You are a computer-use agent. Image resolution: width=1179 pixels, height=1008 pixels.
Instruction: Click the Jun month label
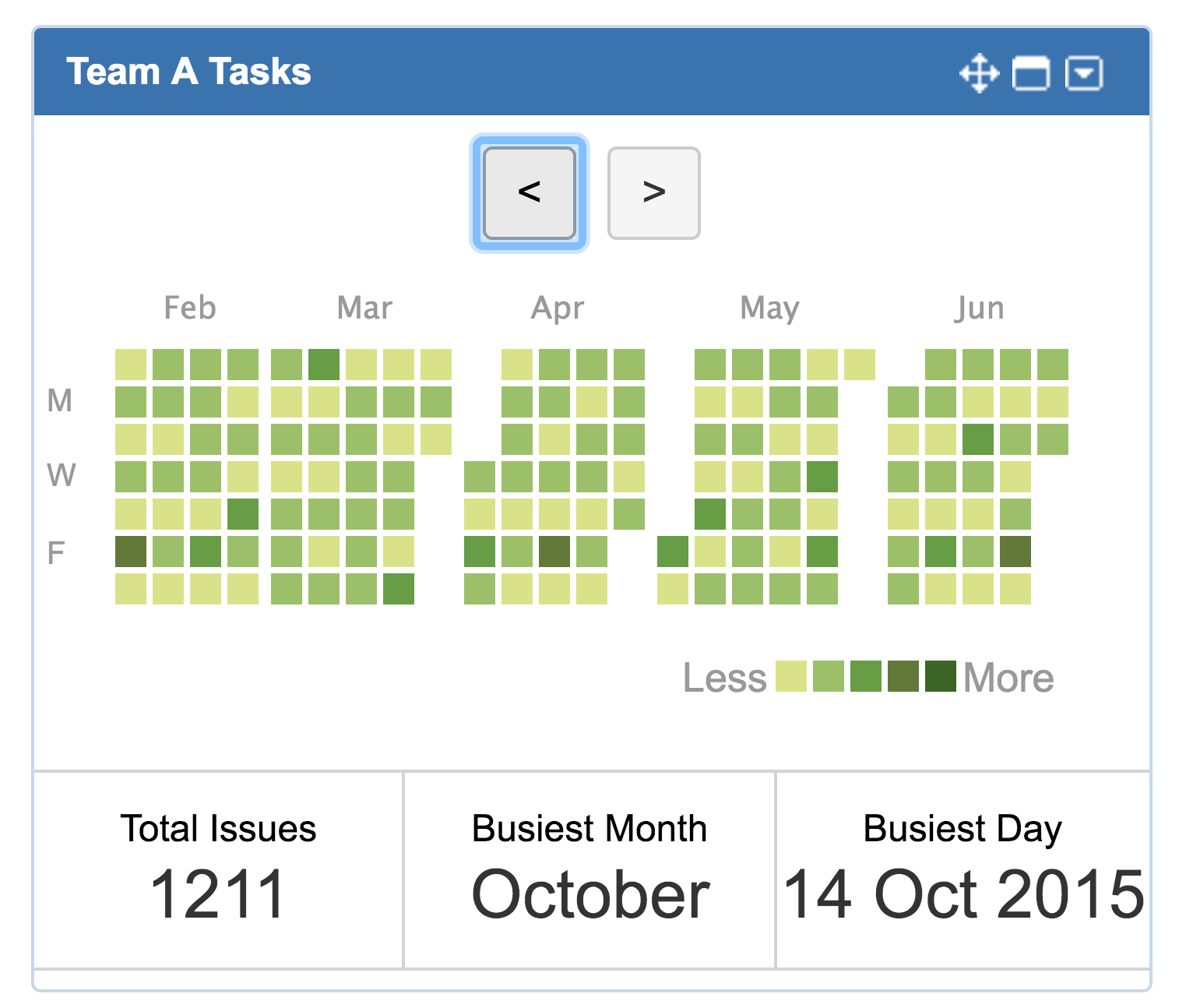pos(980,308)
